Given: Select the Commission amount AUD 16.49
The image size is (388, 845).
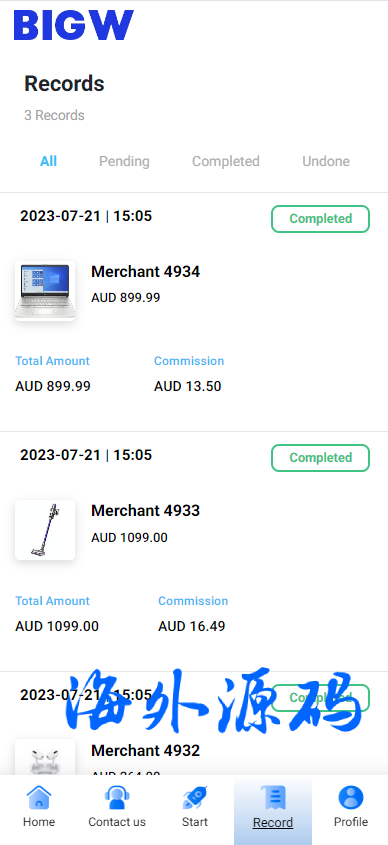Looking at the screenshot, I should pyautogui.click(x=192, y=626).
